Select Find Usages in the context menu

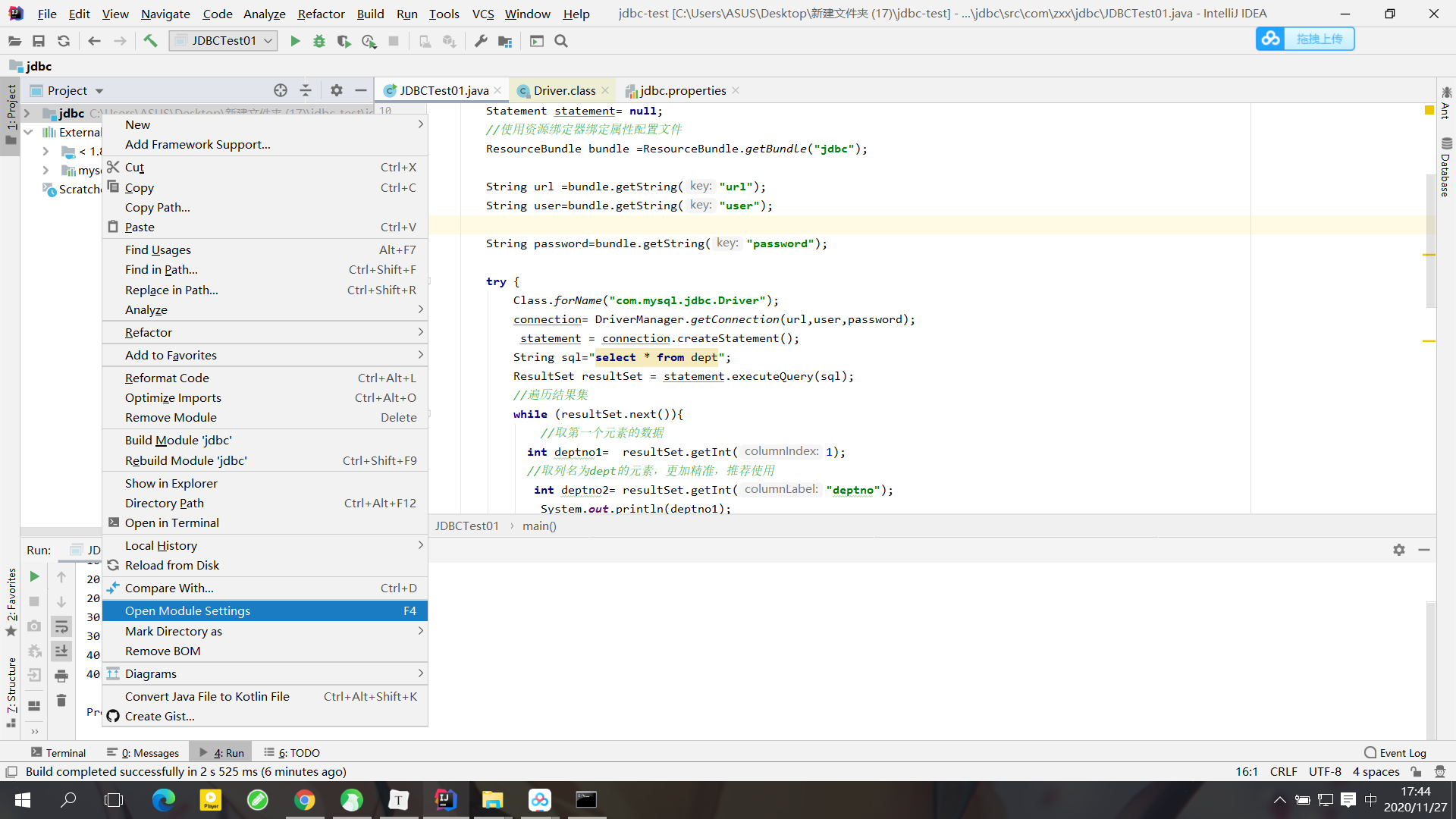265,249
